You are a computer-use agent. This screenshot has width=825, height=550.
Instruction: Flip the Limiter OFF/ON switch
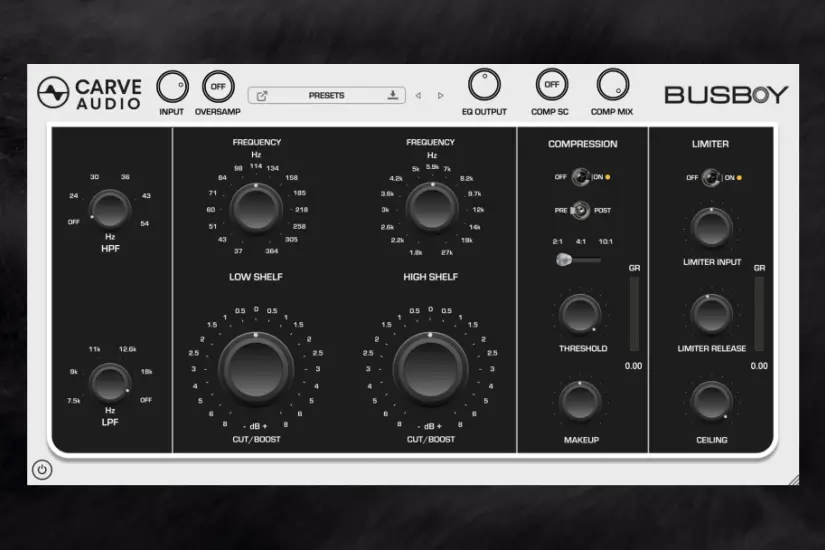tap(710, 178)
